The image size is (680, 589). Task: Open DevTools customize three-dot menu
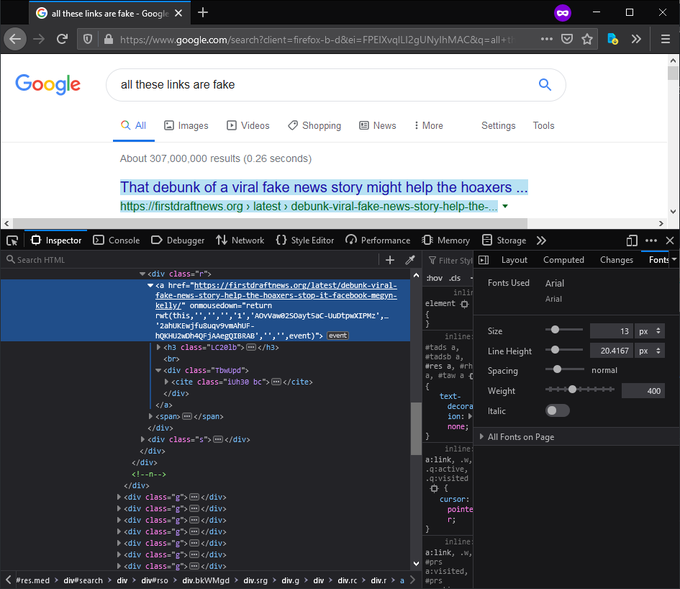pyautogui.click(x=651, y=240)
